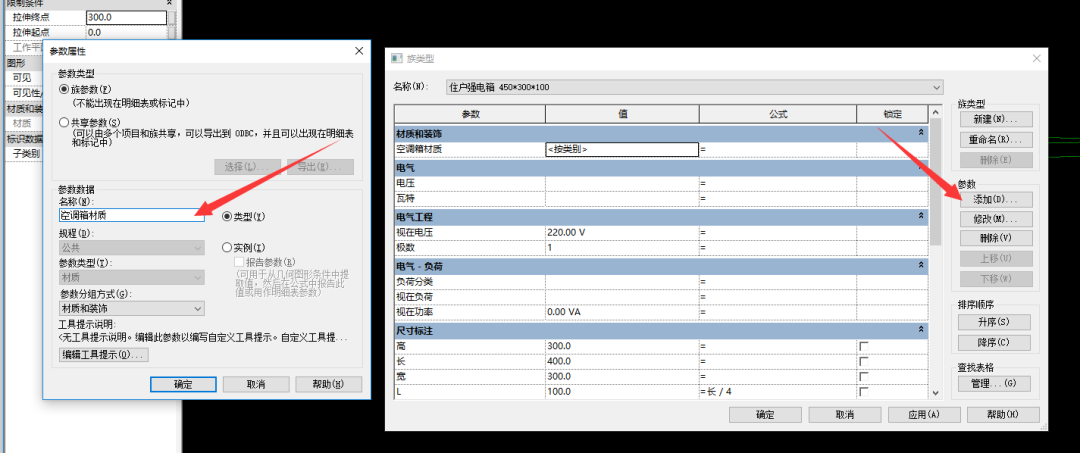The width and height of the screenshot is (1080, 453).
Task: Toggle the lock checkbox for 宽
Action: [864, 377]
